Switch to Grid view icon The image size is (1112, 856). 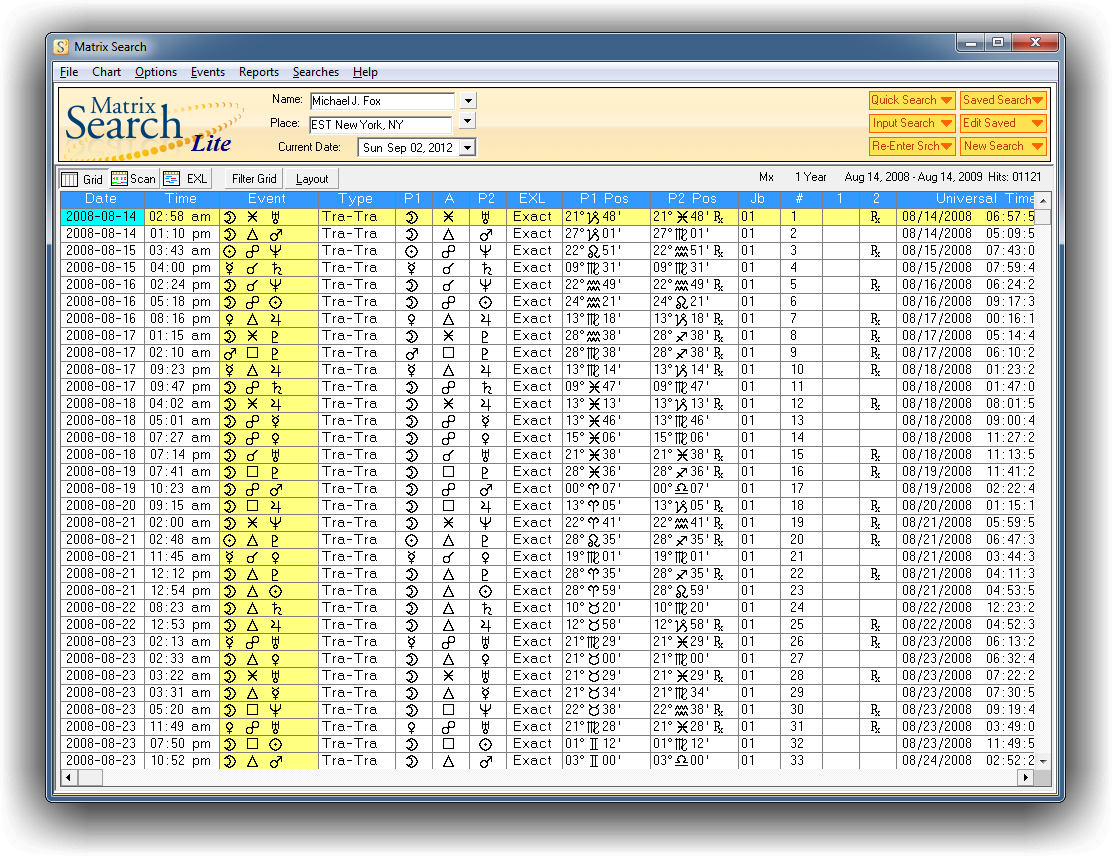pyautogui.click(x=70, y=179)
